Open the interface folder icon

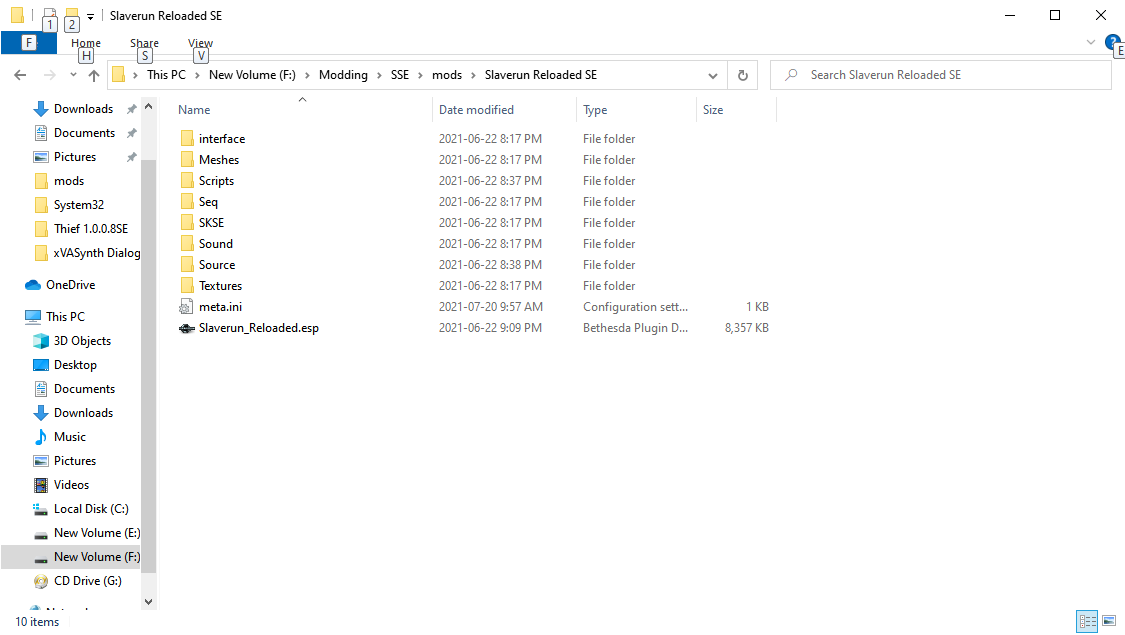point(187,138)
